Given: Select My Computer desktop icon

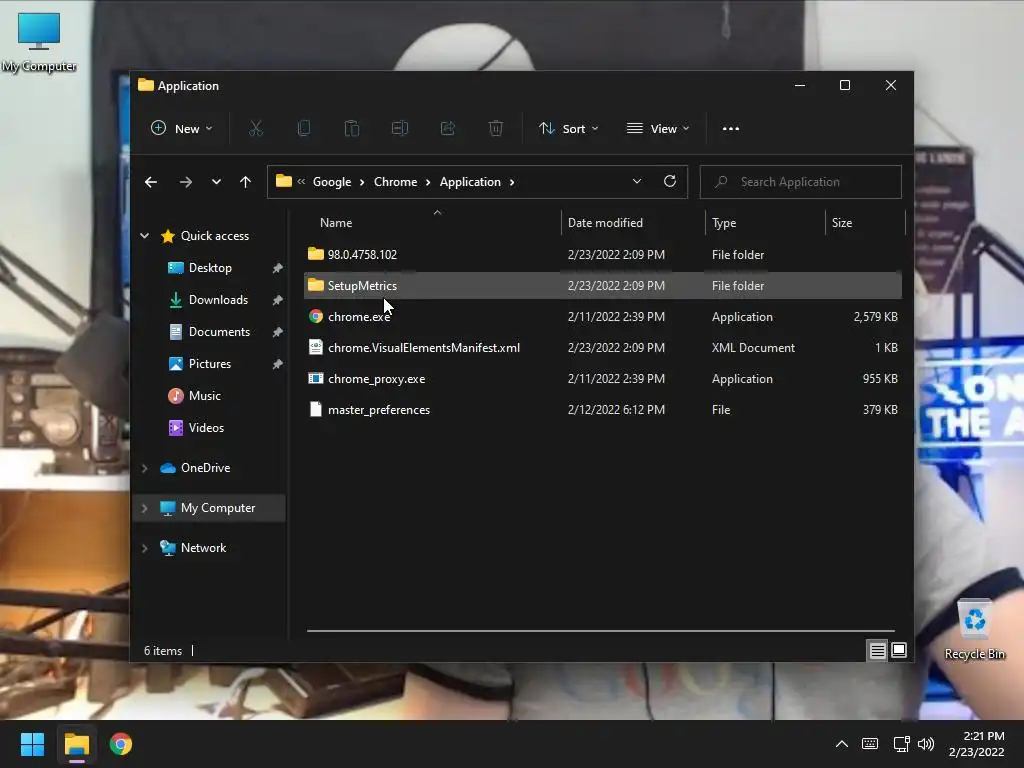Looking at the screenshot, I should click(x=39, y=42).
